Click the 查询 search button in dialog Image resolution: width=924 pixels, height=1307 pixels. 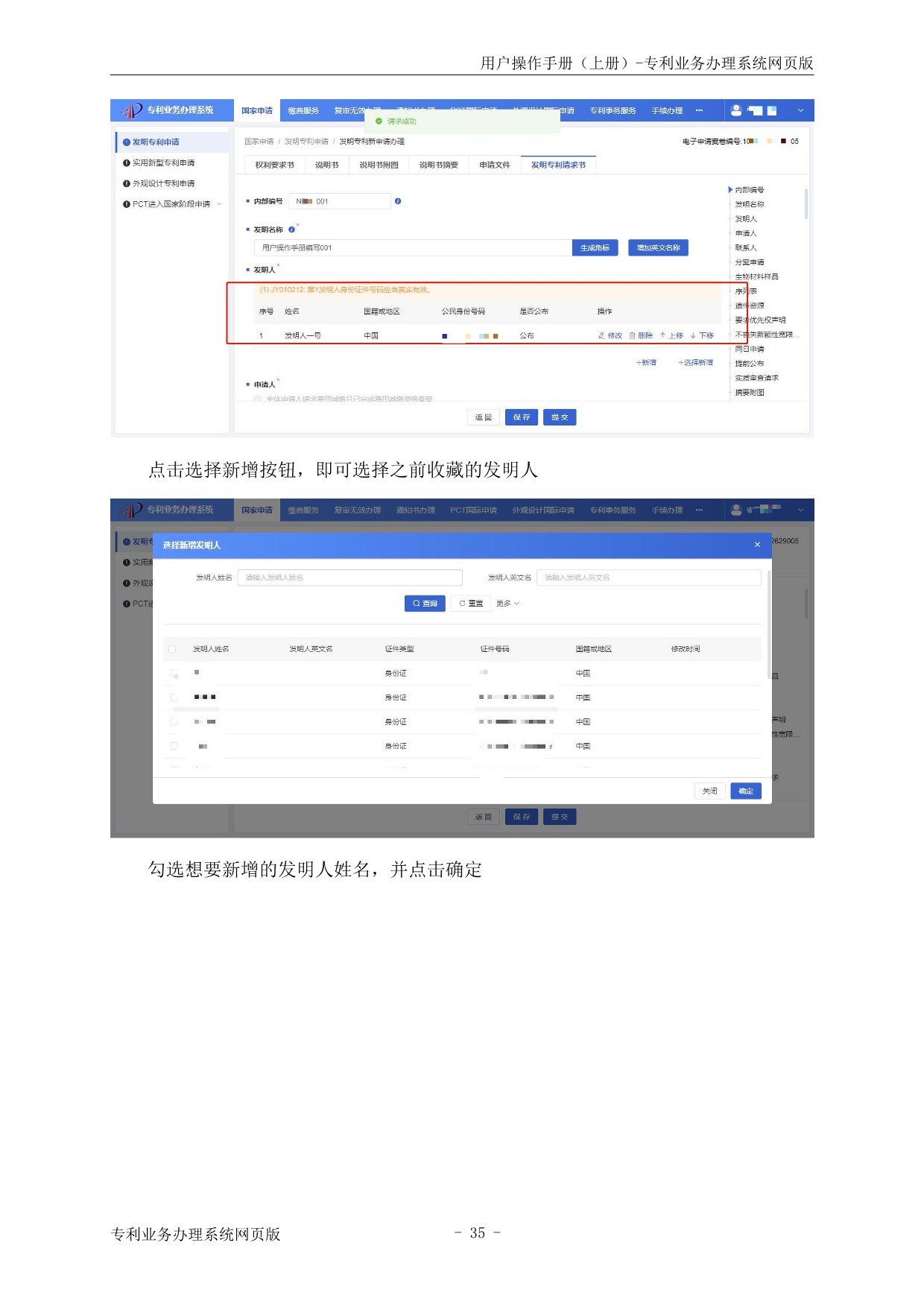[x=425, y=604]
